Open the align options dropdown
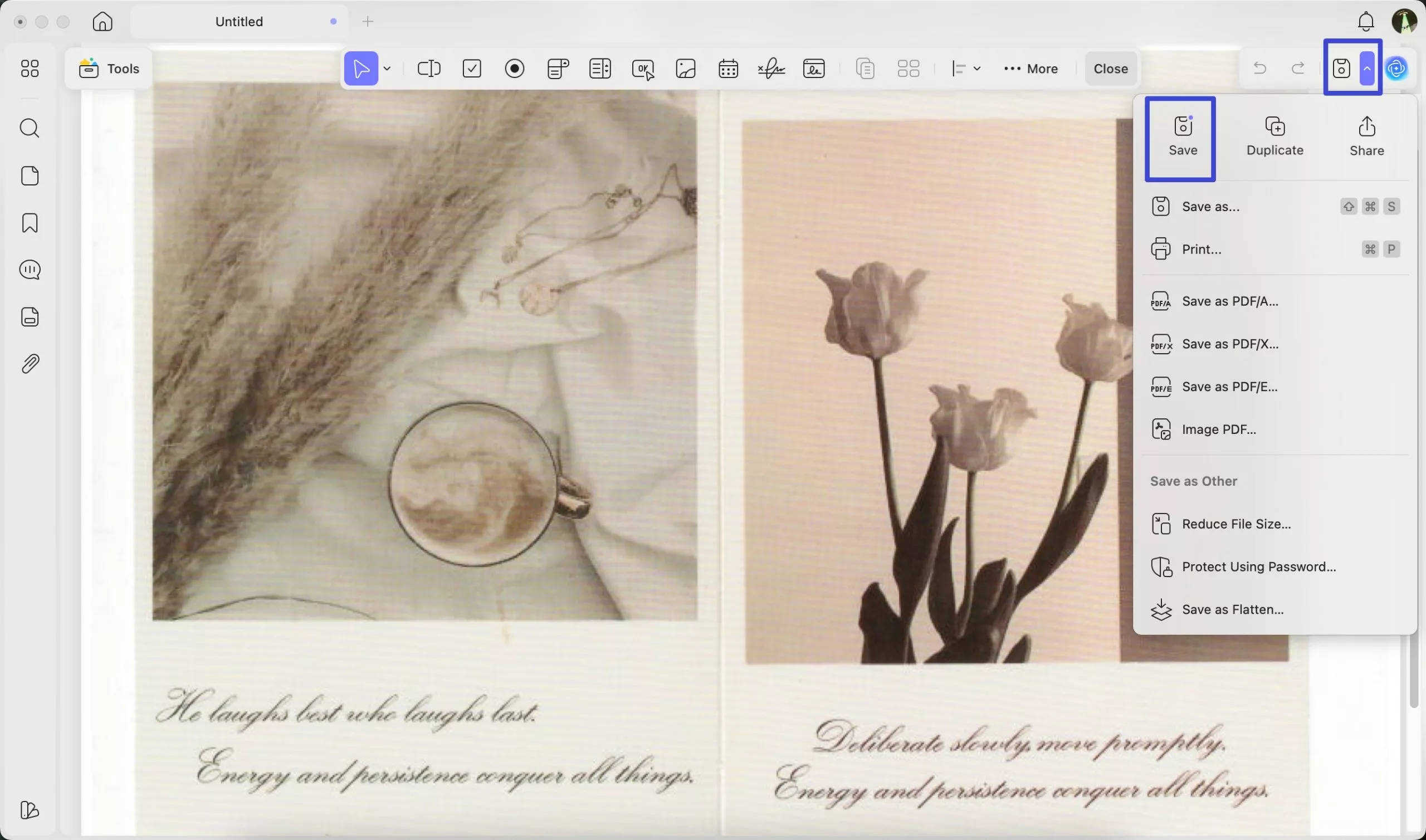The image size is (1426, 840). pos(965,69)
